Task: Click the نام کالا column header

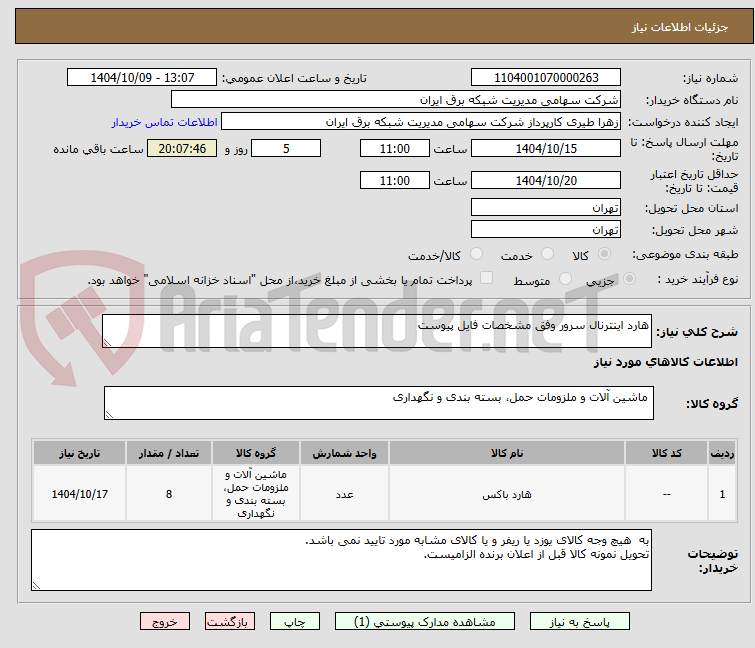Action: (507, 453)
